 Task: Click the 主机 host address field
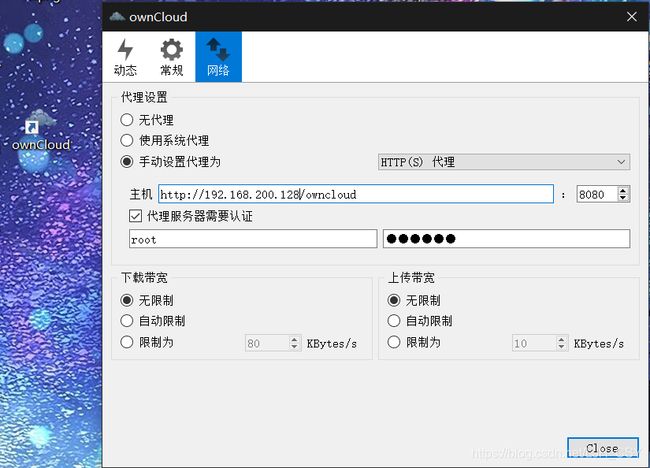click(x=355, y=194)
